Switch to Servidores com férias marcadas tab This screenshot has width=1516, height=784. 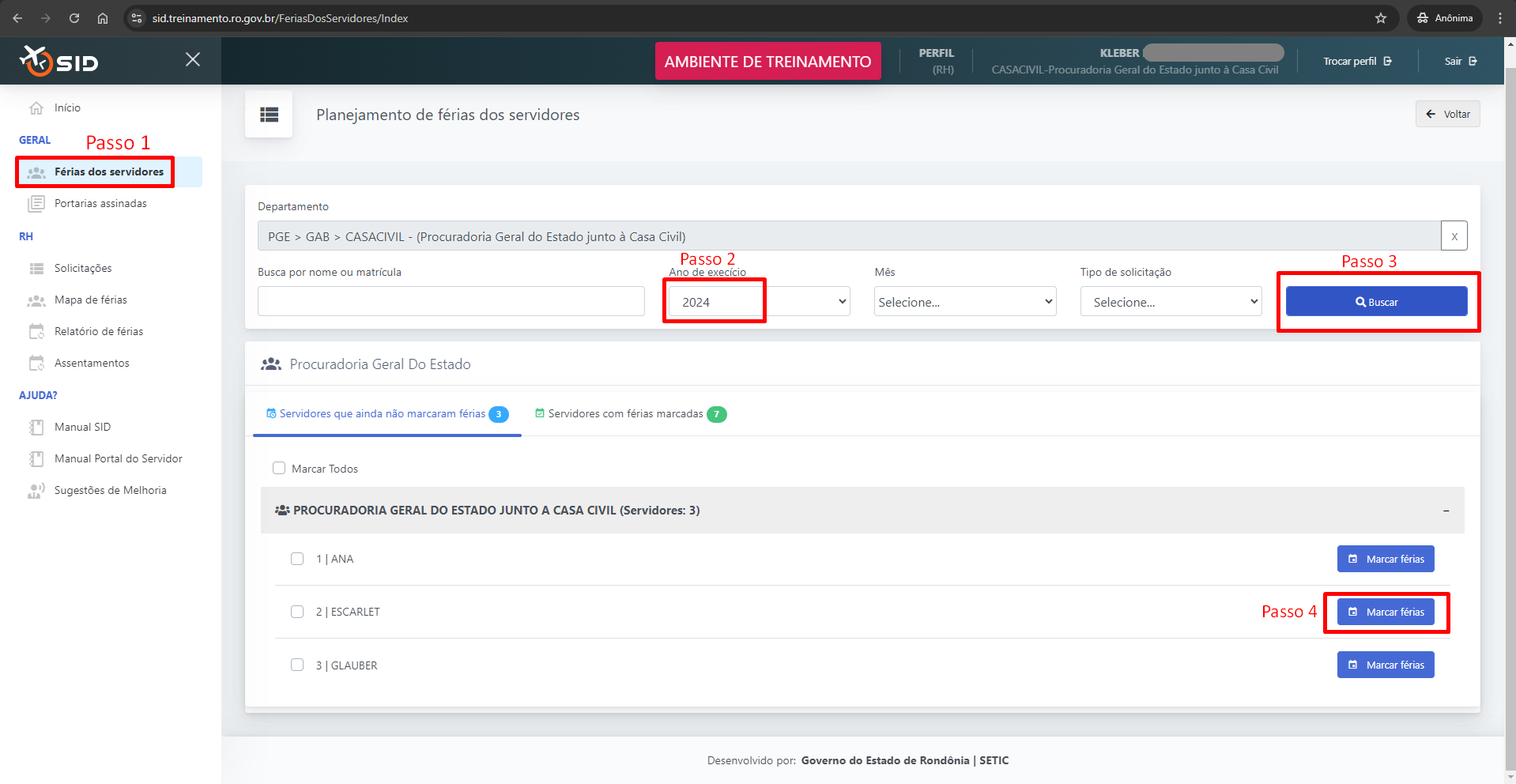click(630, 413)
